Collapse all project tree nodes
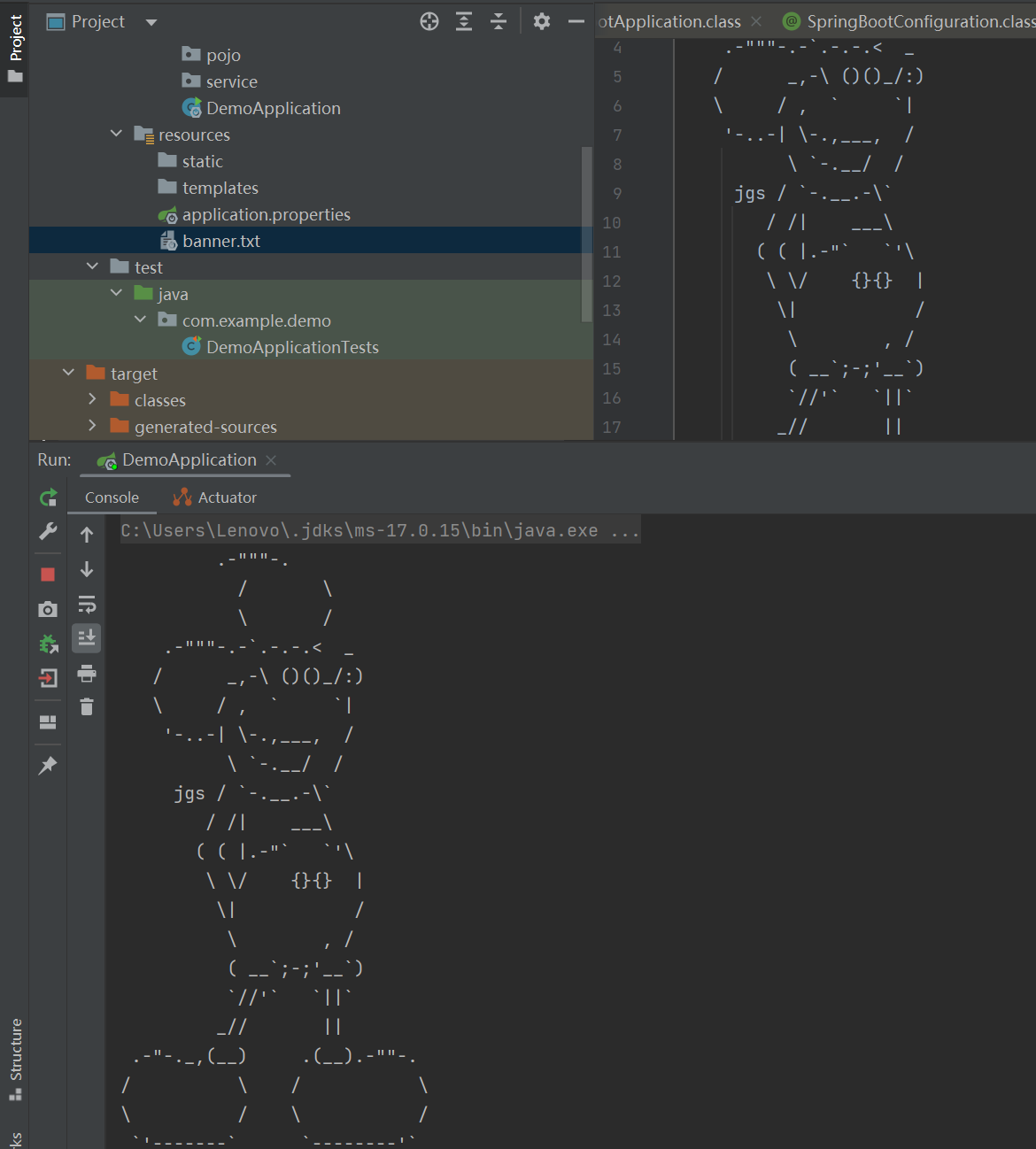The height and width of the screenshot is (1149, 1036). 499,22
